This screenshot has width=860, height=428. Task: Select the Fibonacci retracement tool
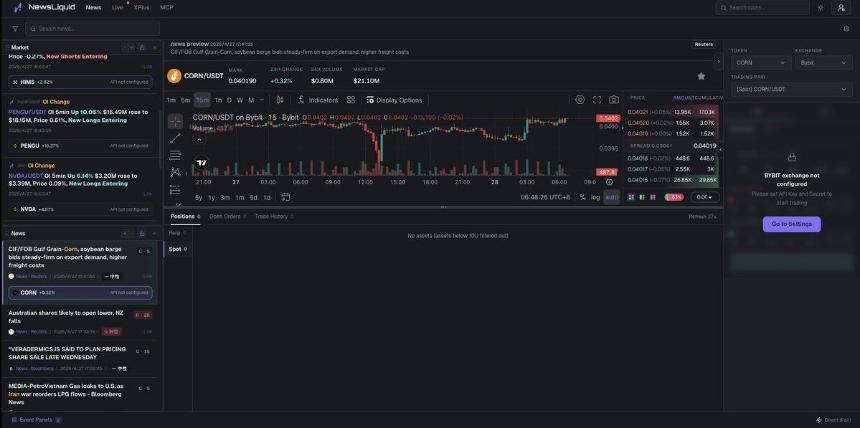175,155
